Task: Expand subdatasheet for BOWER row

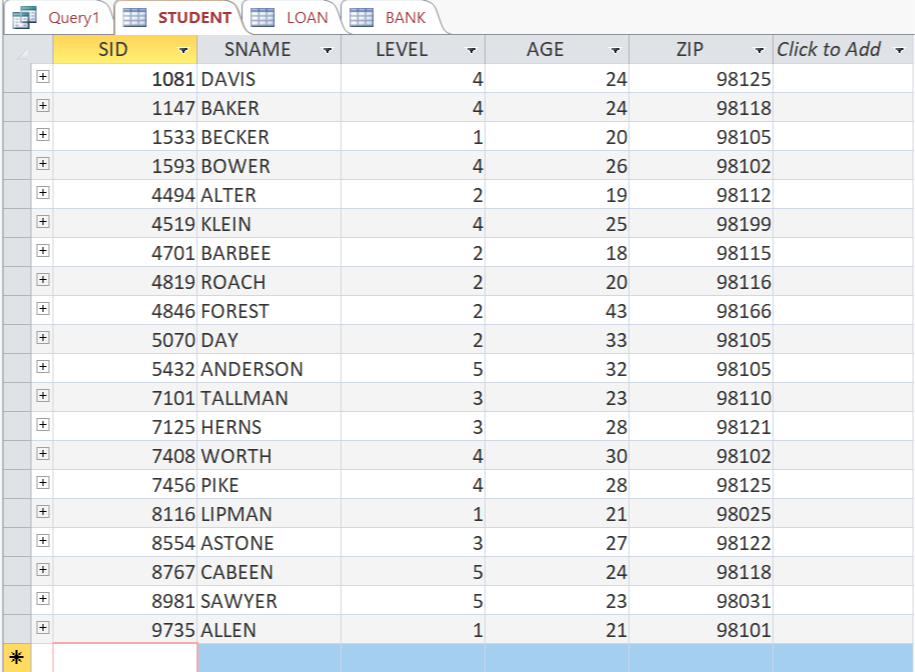Action: [43, 163]
